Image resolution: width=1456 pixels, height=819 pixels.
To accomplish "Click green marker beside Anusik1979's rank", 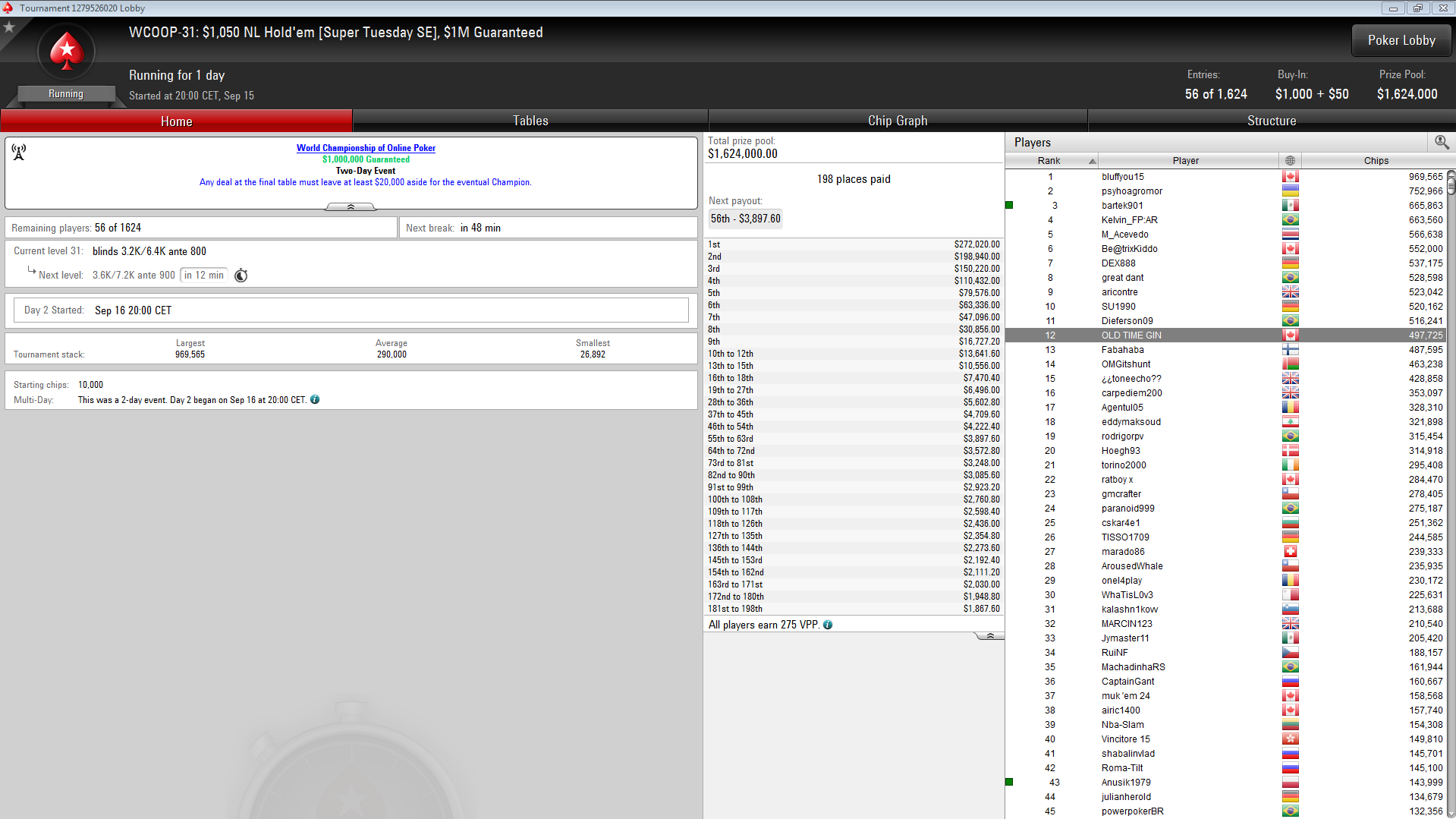I will [1009, 782].
